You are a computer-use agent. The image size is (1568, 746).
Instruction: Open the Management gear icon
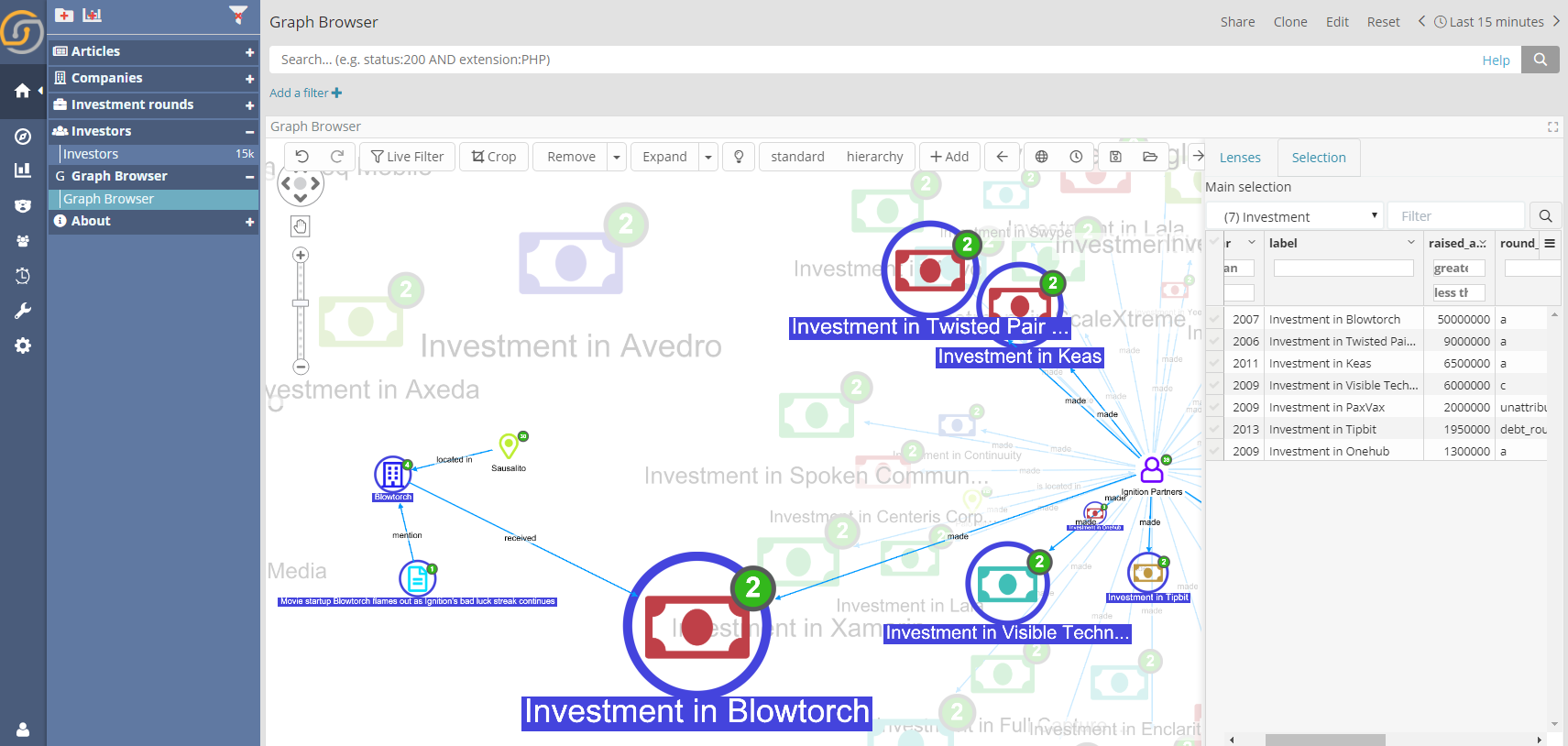coord(23,346)
